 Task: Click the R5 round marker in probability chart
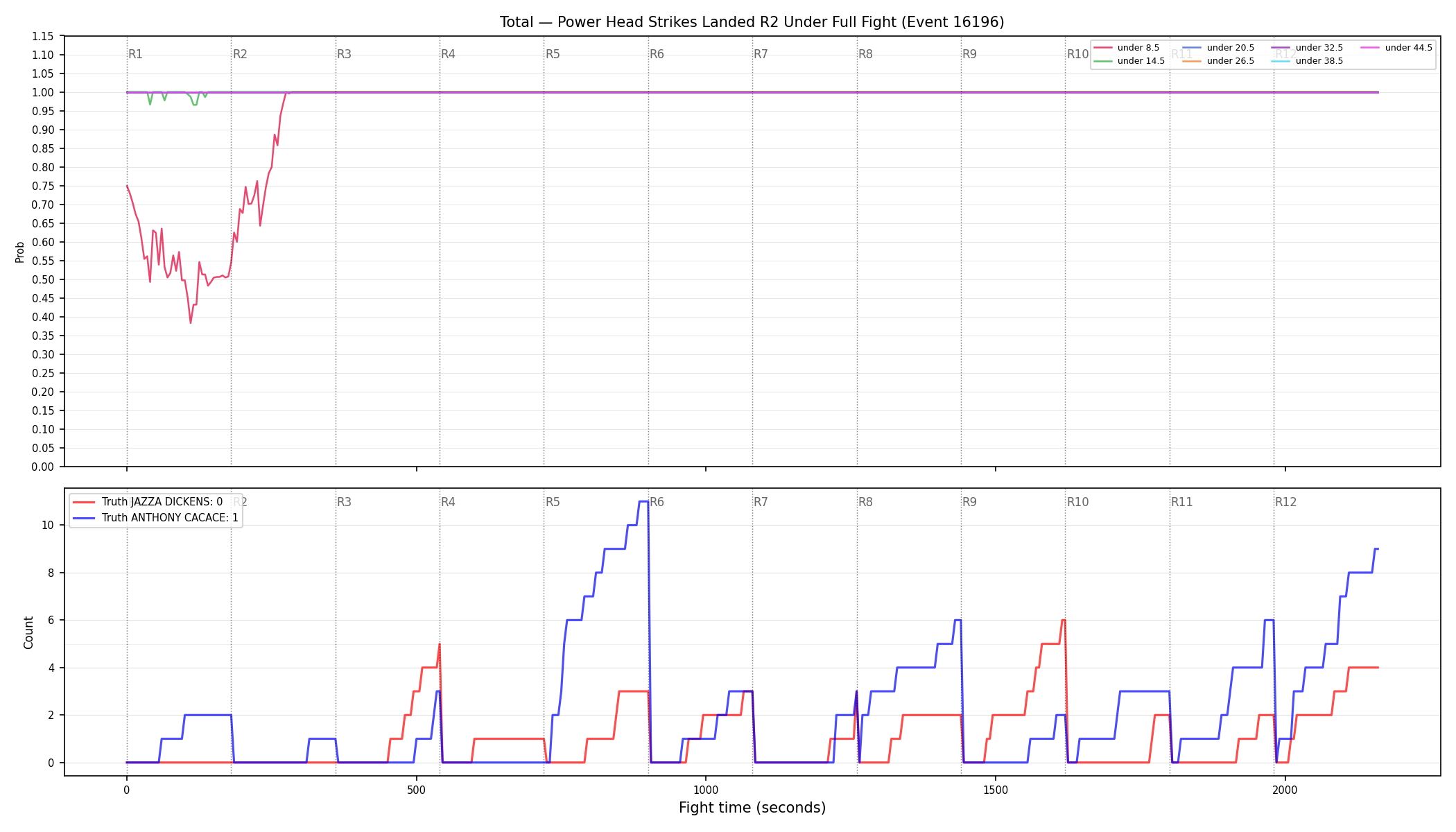(553, 54)
